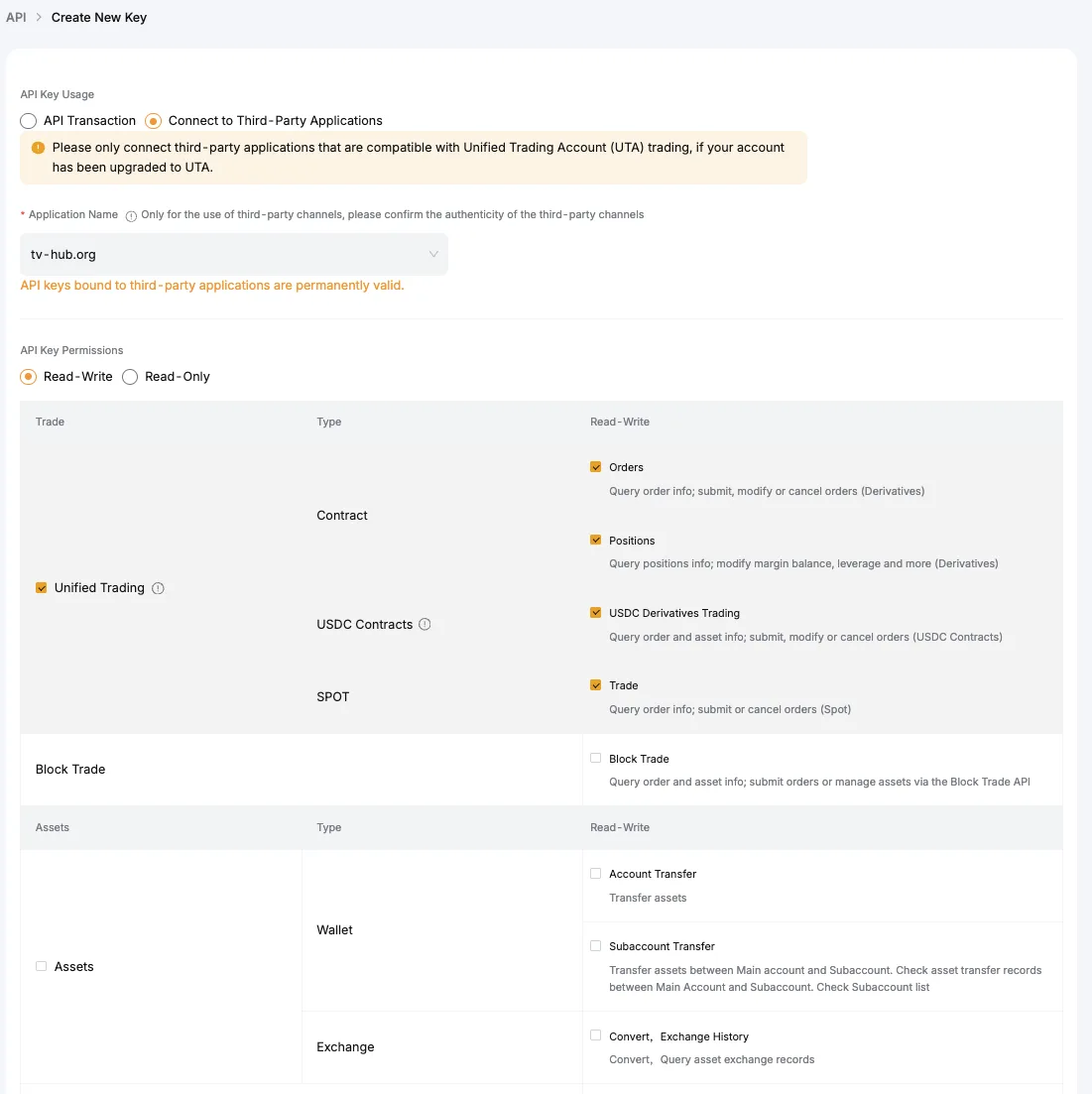Choose the Read-Only permission radio
1092x1094 pixels.
click(x=130, y=377)
